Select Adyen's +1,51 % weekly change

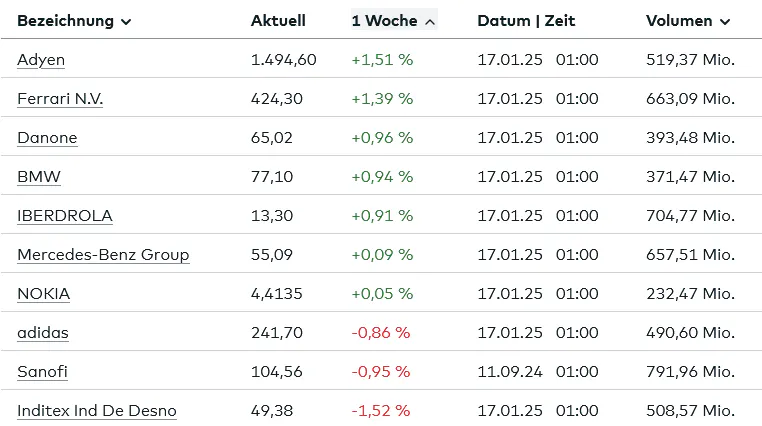(x=382, y=60)
